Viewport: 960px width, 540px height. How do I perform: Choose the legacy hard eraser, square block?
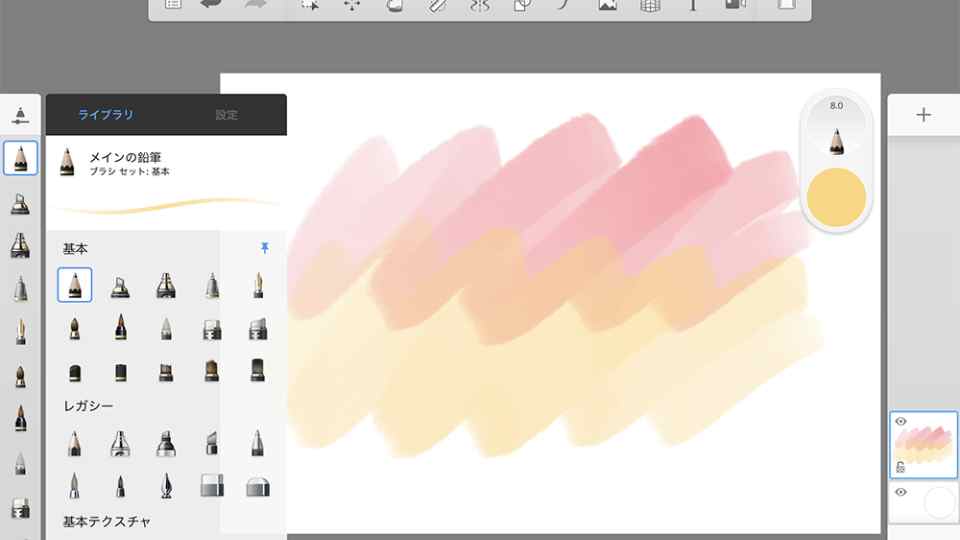coord(212,486)
